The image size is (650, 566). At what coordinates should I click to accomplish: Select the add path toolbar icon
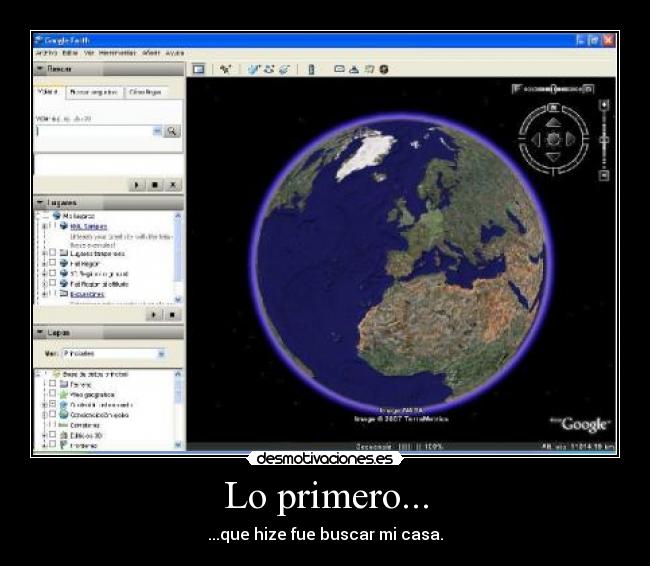pyautogui.click(x=269, y=69)
